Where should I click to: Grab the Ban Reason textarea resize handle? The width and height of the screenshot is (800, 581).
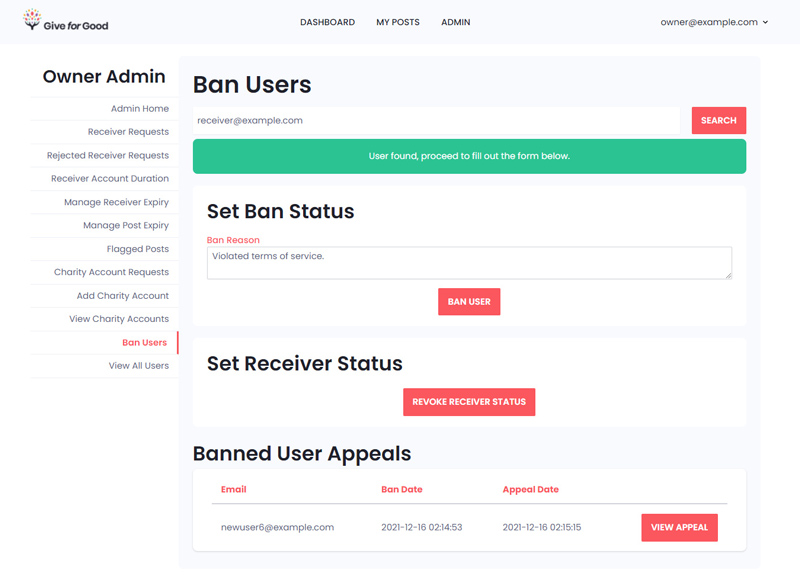coord(728,275)
